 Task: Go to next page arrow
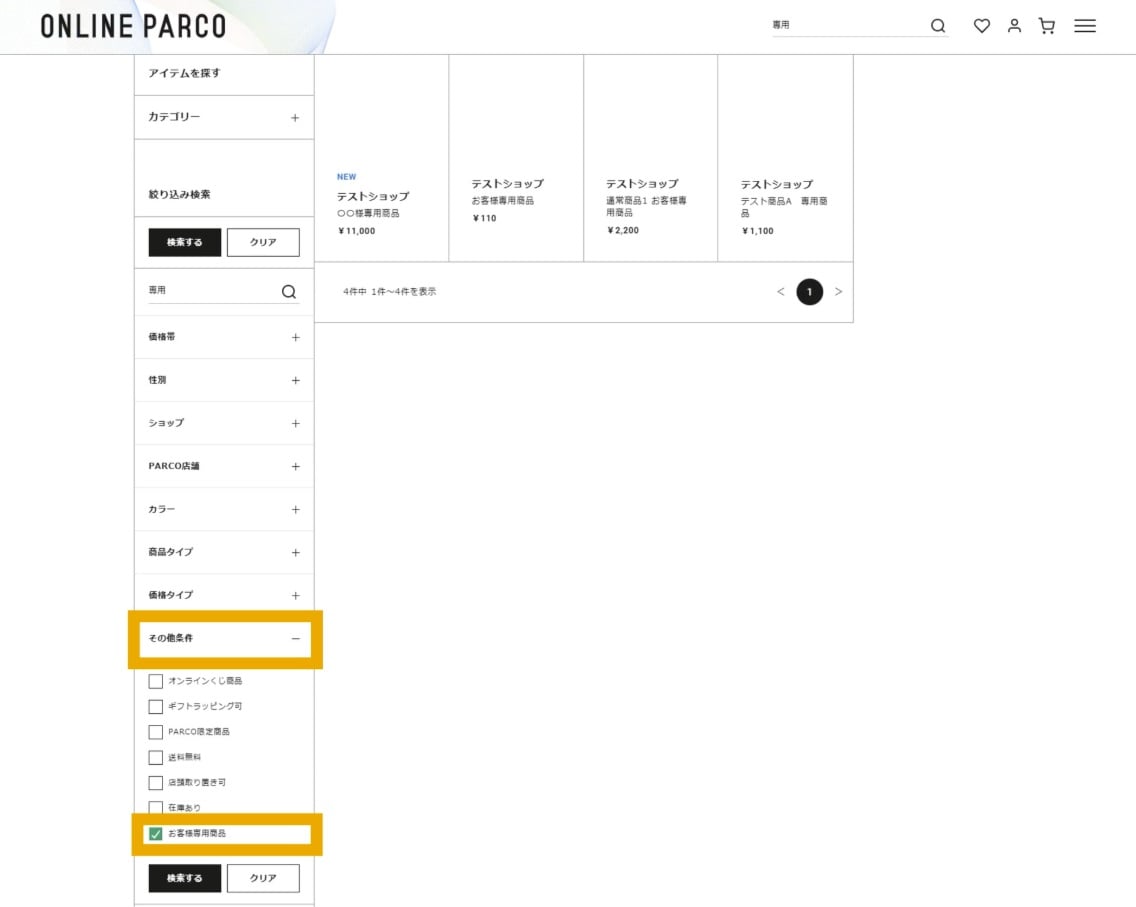[838, 292]
